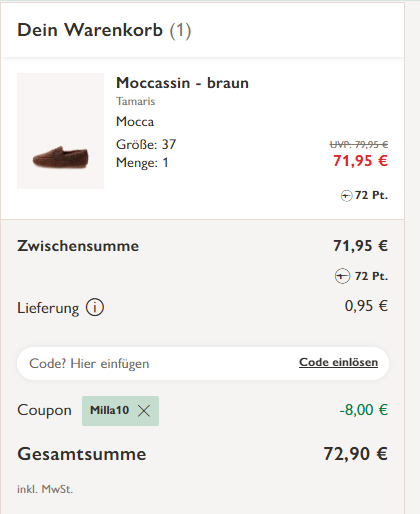This screenshot has width=420, height=514.
Task: Remove the Milla10 coupon with the X
Action: click(x=144, y=411)
